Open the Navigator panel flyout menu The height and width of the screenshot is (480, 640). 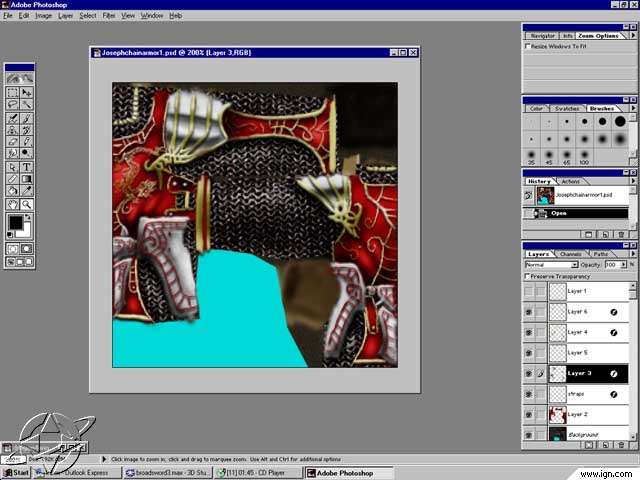[x=633, y=36]
